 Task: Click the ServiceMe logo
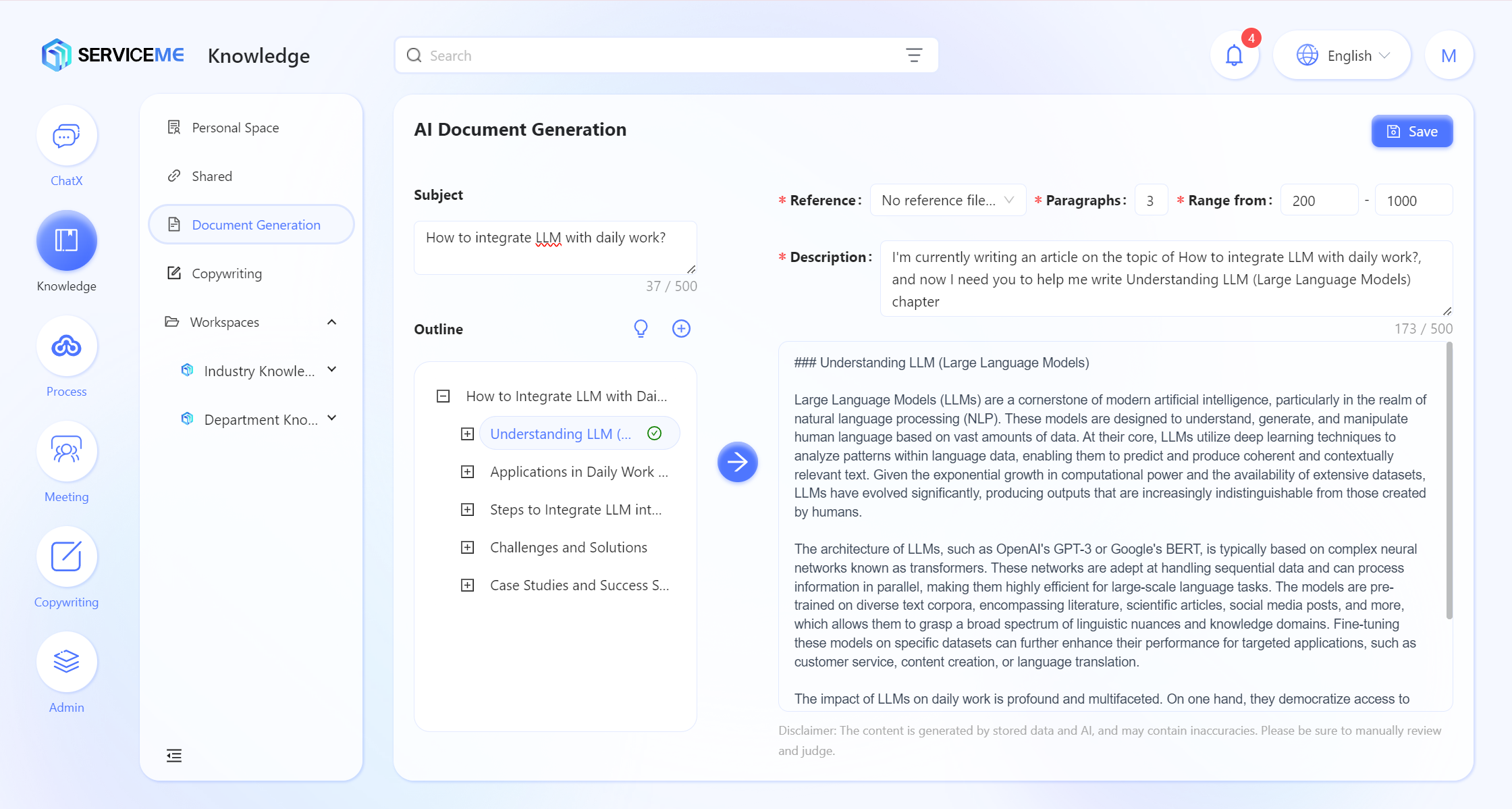pos(112,55)
